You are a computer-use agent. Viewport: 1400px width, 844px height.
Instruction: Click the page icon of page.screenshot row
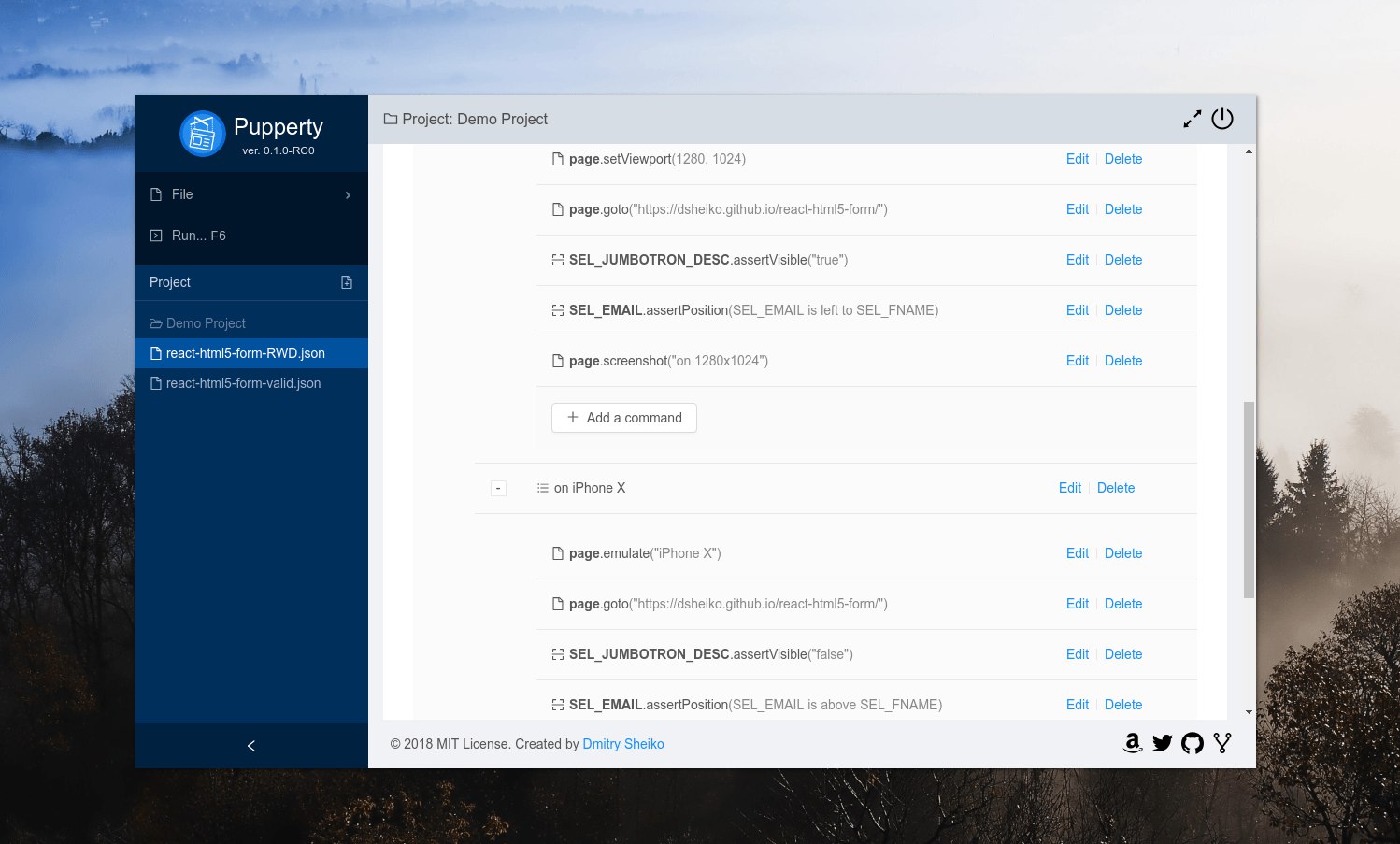(x=558, y=361)
